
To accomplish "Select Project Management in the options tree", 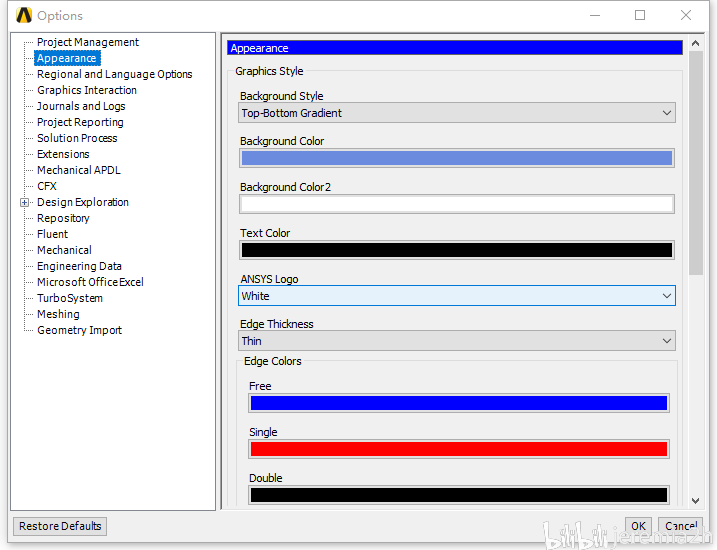I will pyautogui.click(x=88, y=42).
